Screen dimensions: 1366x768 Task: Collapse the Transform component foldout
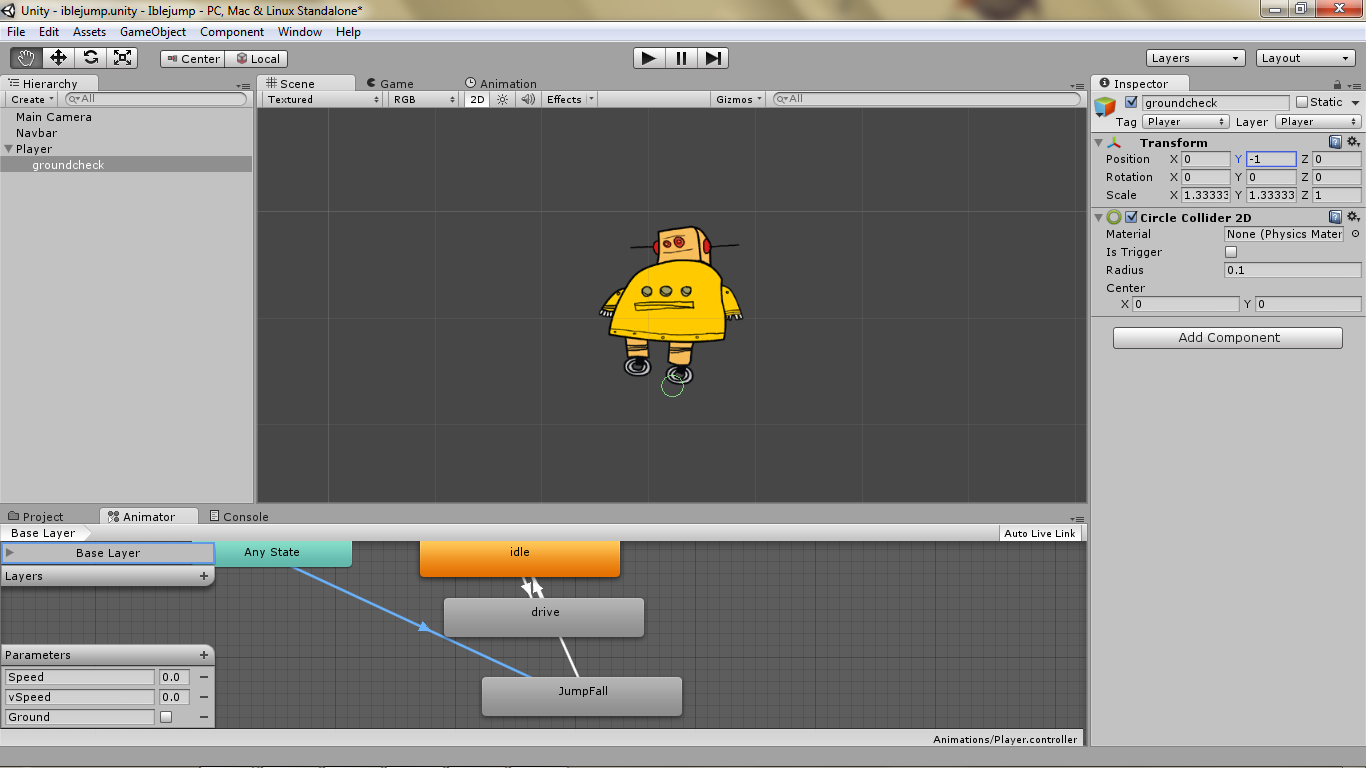1099,143
